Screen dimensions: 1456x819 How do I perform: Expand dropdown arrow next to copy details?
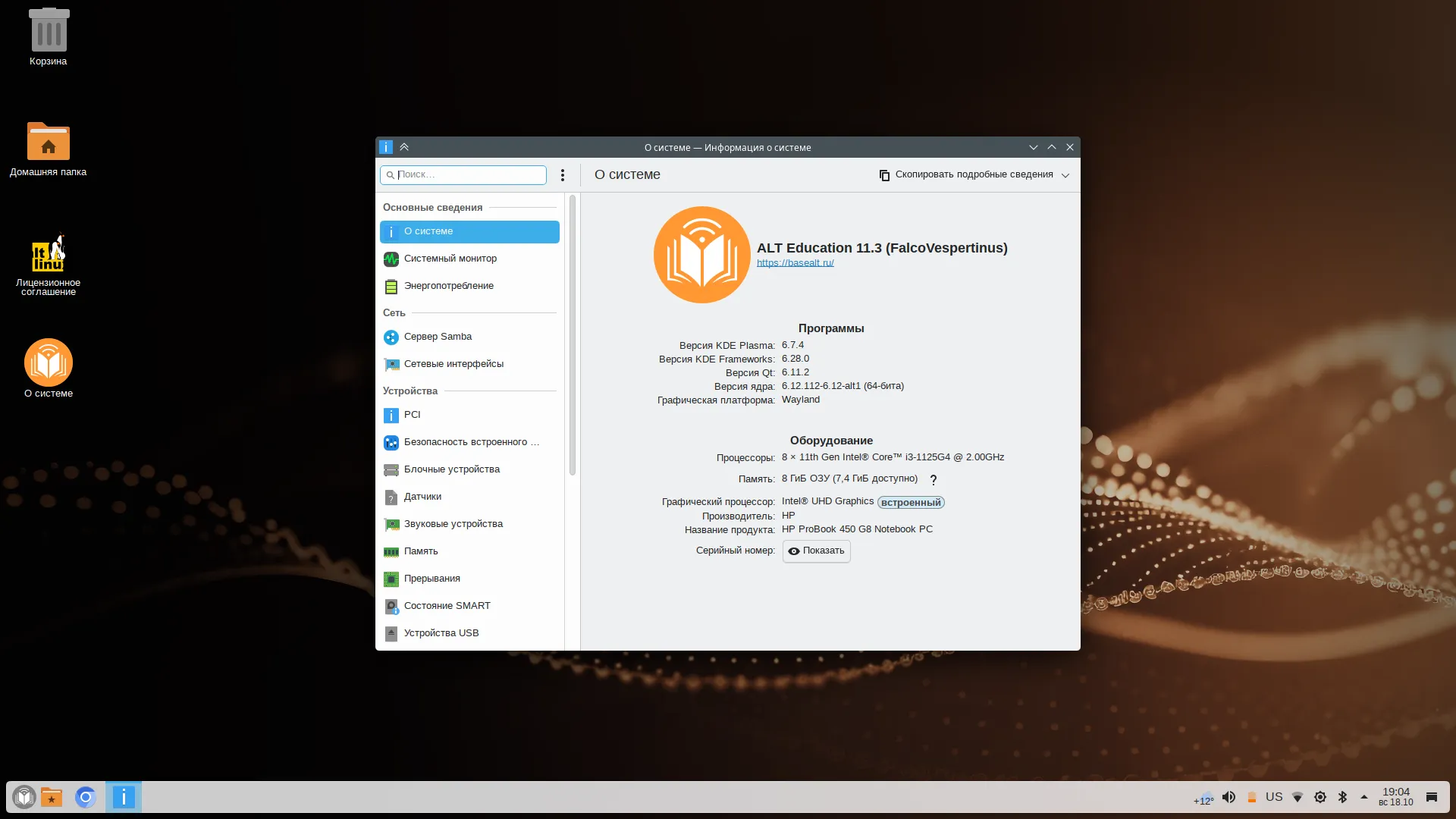[x=1065, y=175]
